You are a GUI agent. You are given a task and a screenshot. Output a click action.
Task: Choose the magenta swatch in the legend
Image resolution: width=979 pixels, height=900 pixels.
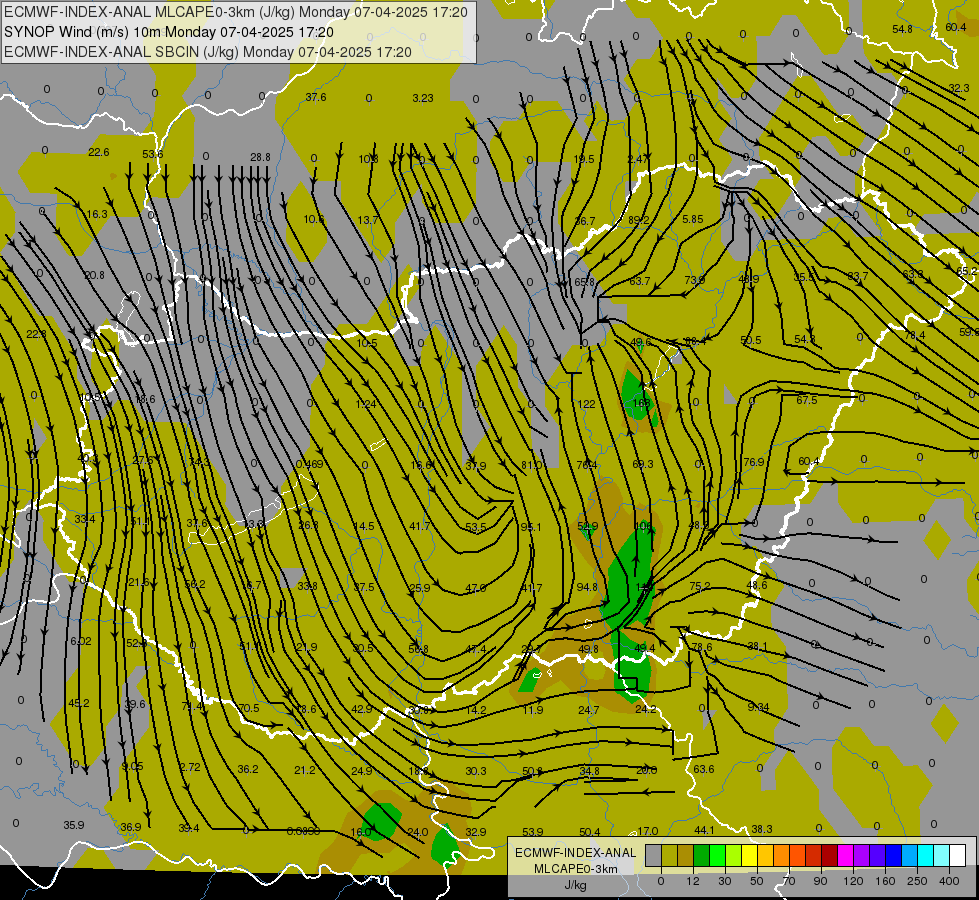coord(845,855)
